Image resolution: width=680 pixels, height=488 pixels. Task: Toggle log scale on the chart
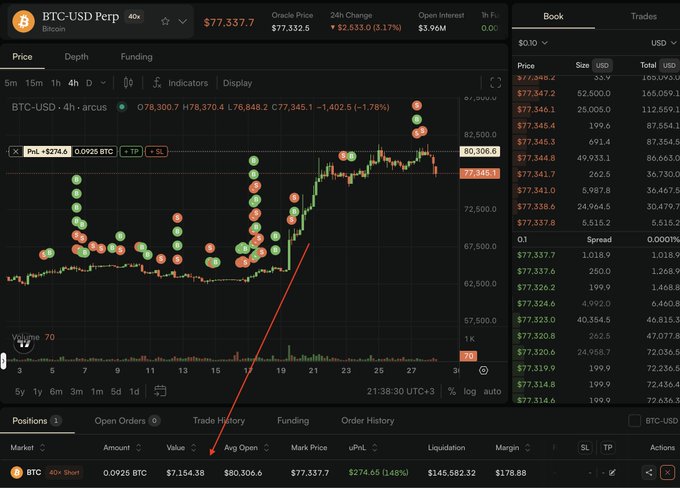[469, 391]
